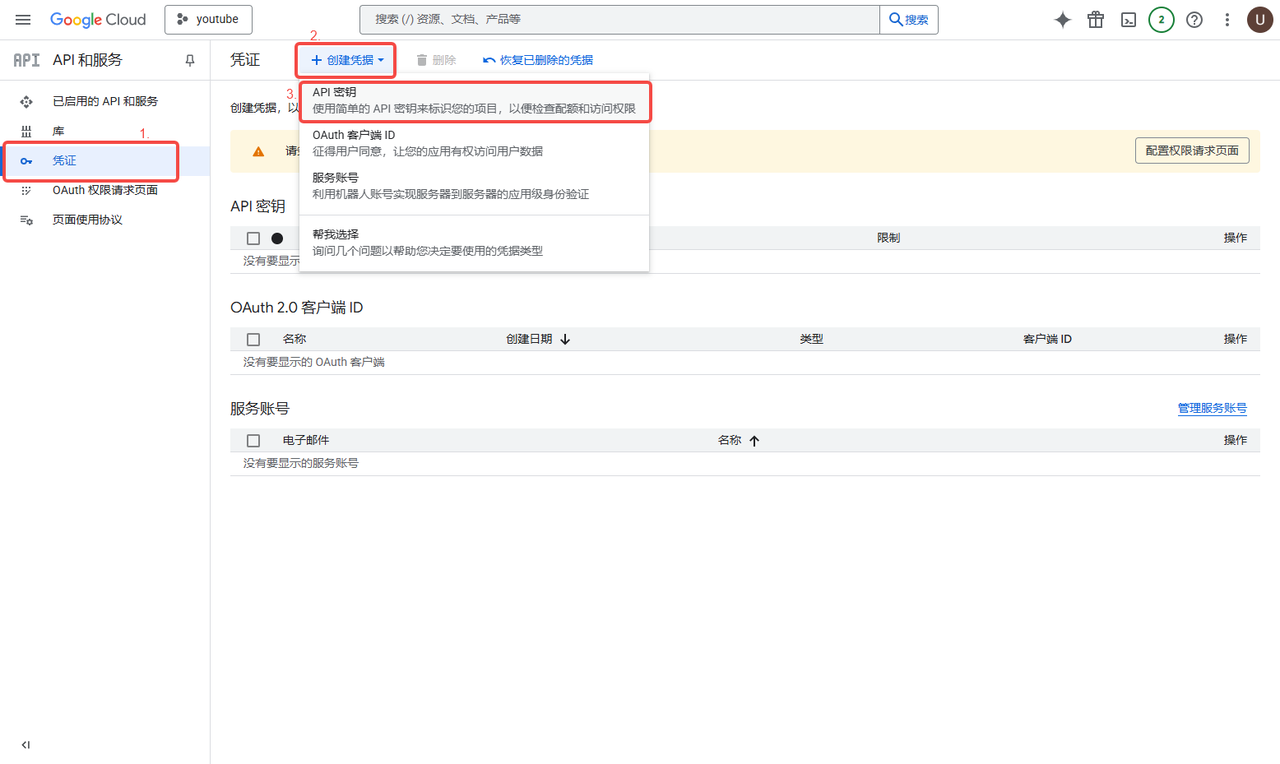Tick the 服务账号 table select-all checkbox

[253, 440]
